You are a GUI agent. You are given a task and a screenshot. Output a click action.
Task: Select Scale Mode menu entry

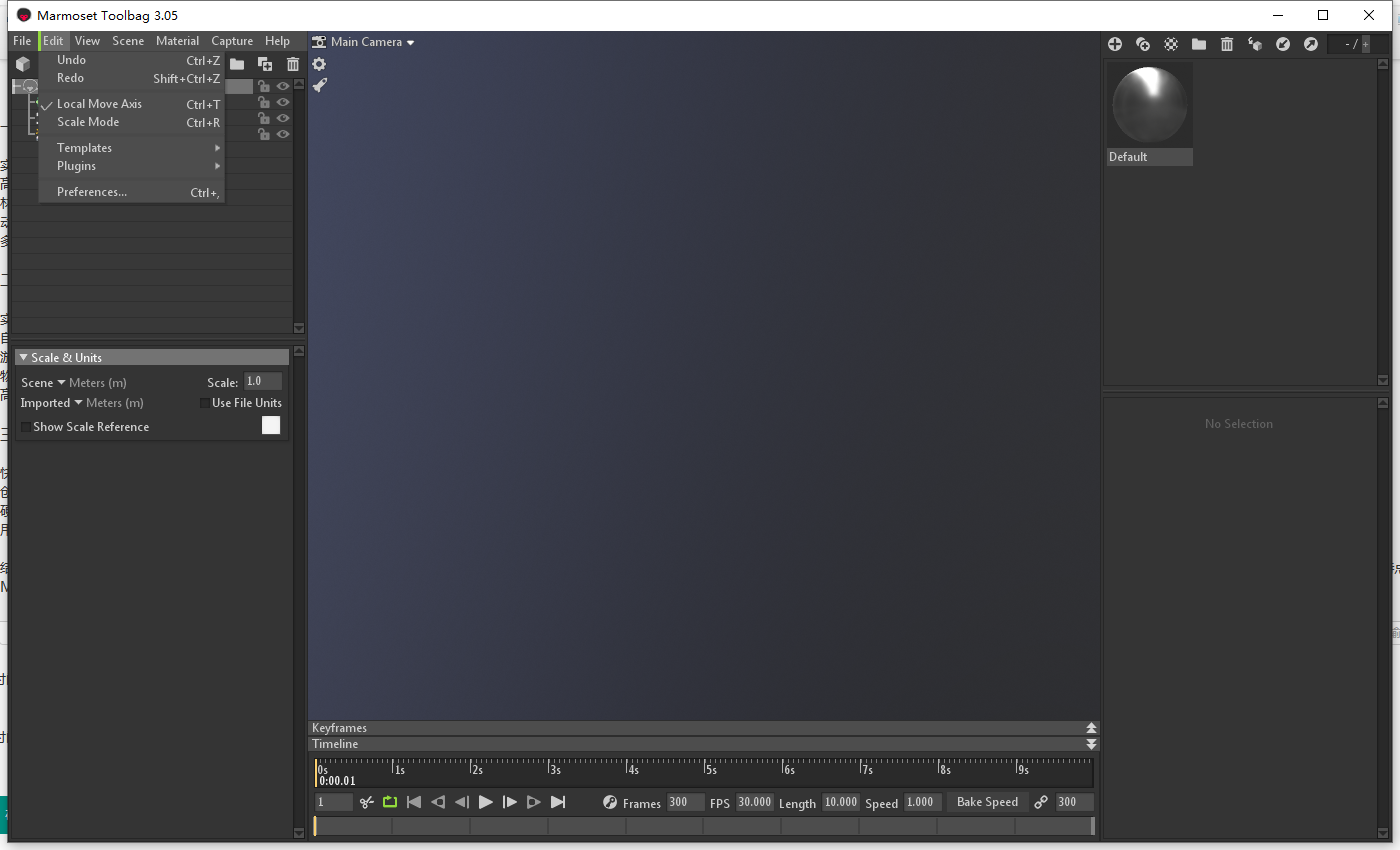[x=131, y=122]
